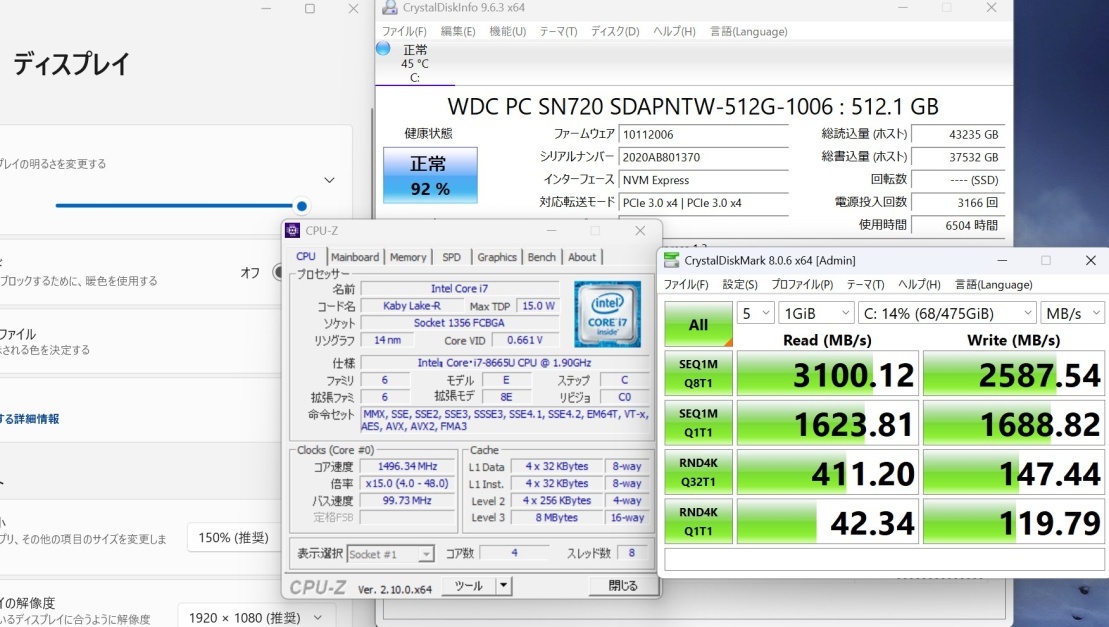Click the RND4K Q1T1 read result 42.34
This screenshot has width=1109, height=627.
(828, 521)
